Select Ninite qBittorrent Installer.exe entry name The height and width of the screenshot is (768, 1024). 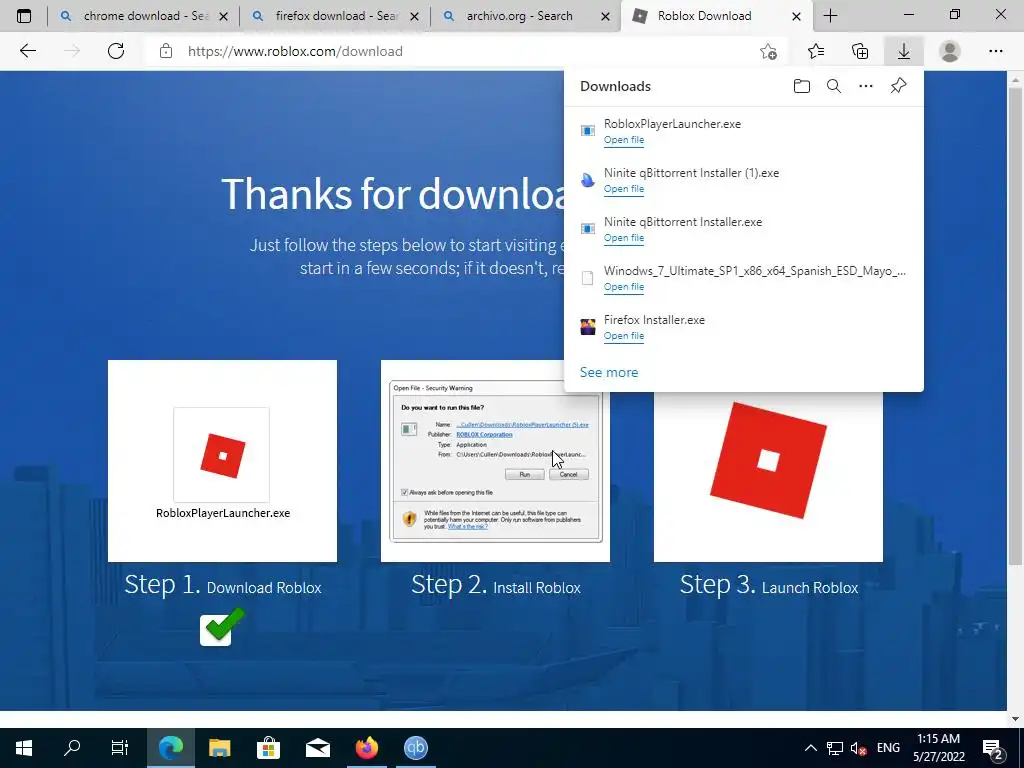point(682,222)
